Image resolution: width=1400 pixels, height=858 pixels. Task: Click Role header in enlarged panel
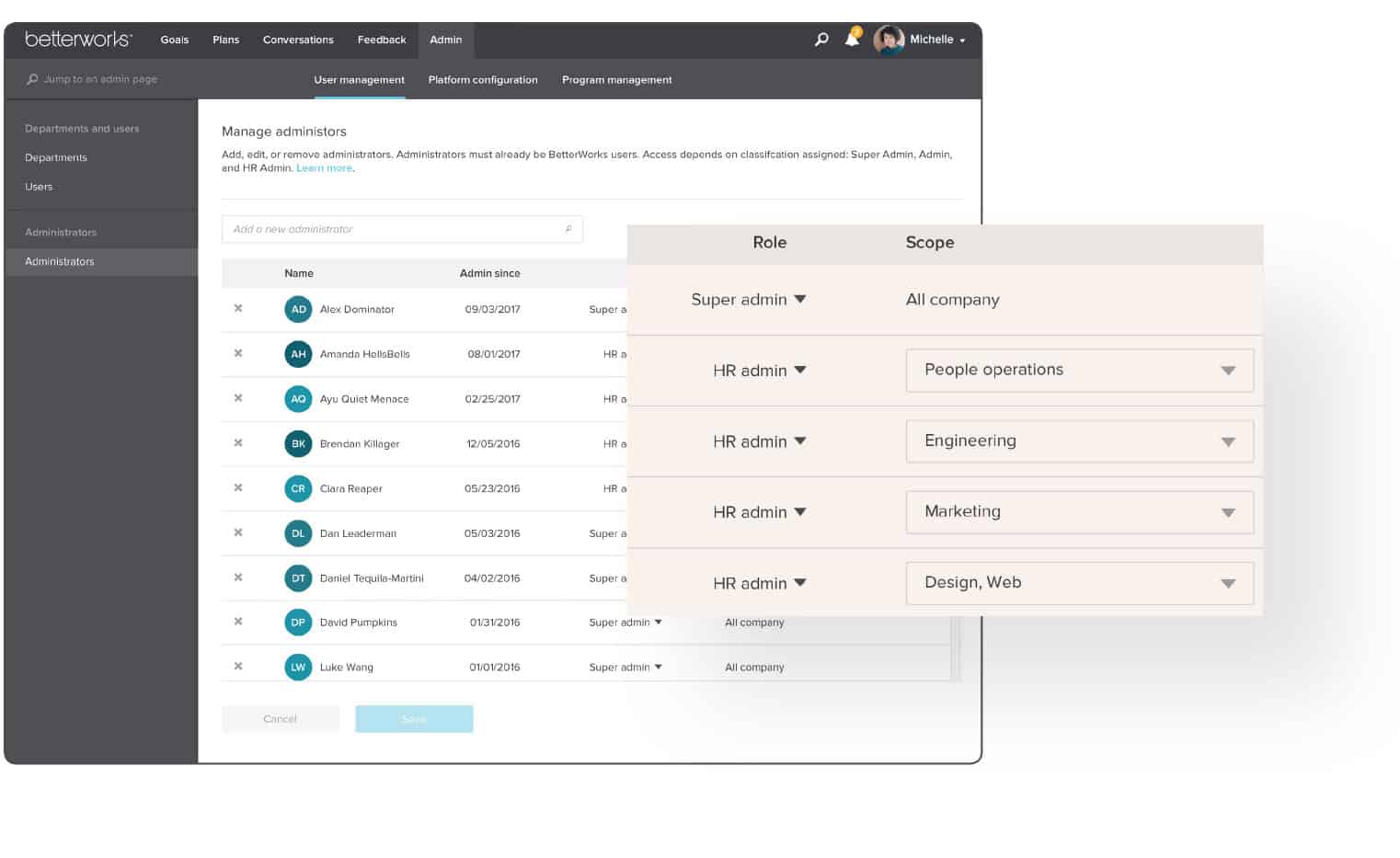(769, 243)
